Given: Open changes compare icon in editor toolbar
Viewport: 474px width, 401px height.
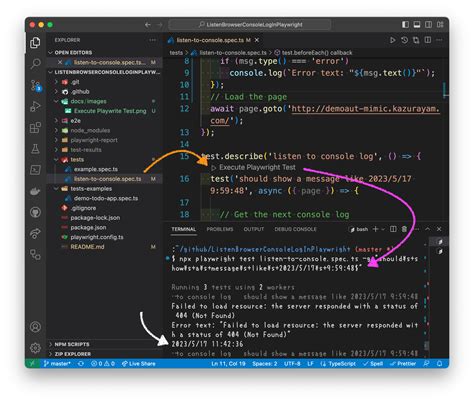Looking at the screenshot, I should tap(416, 40).
